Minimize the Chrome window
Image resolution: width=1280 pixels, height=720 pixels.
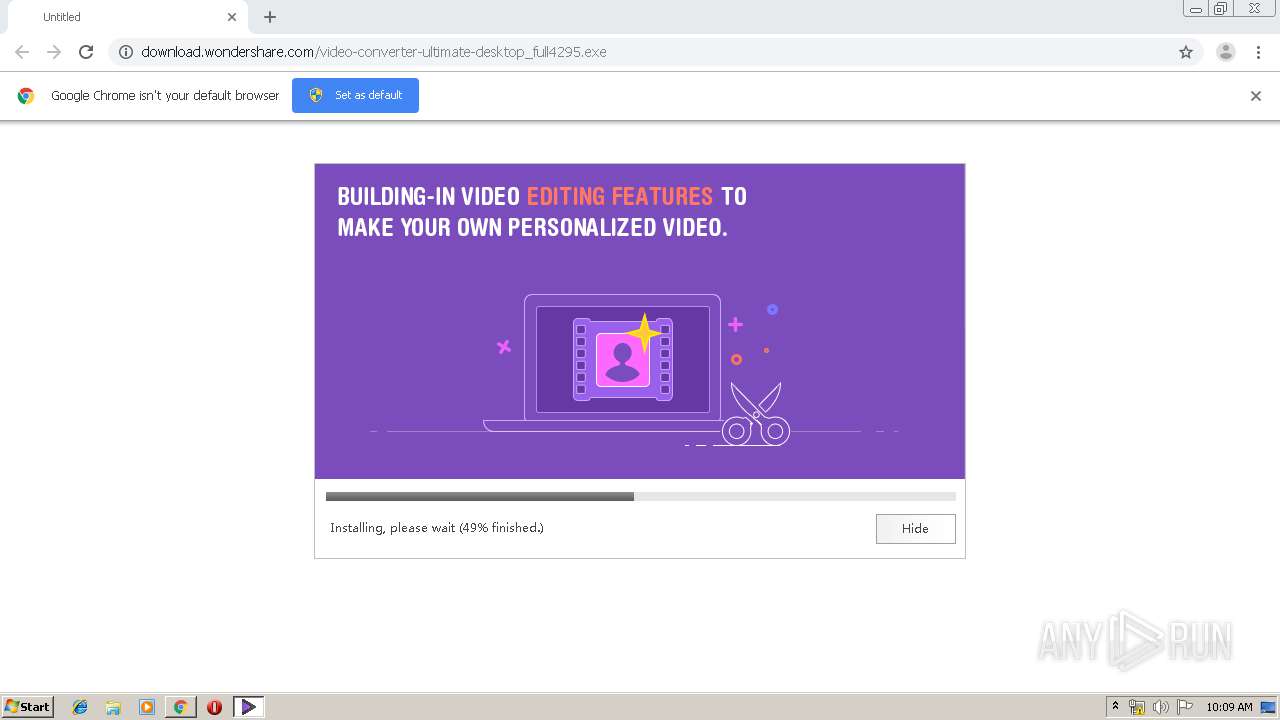coord(1196,9)
